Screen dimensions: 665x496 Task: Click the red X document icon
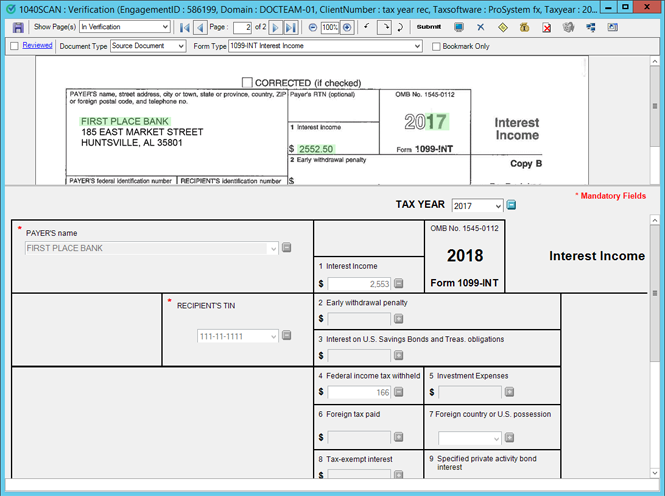547,28
